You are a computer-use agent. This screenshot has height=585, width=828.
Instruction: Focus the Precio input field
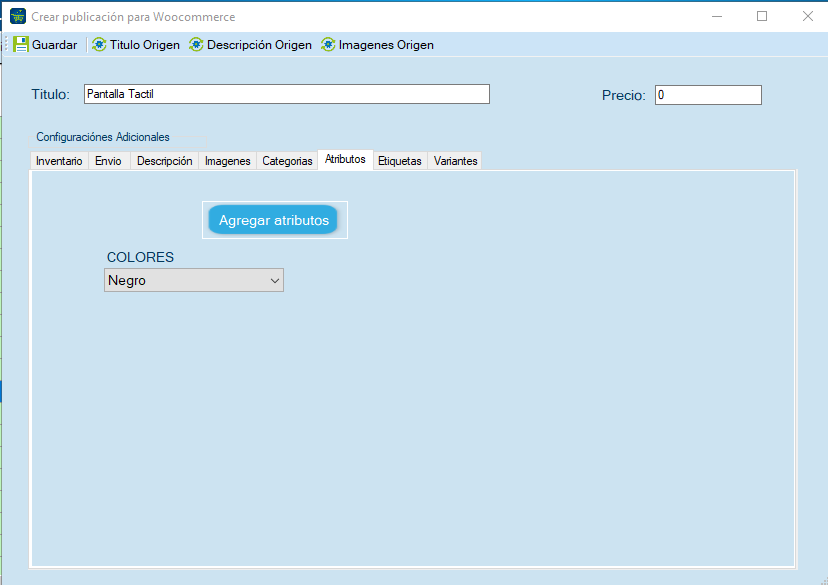(708, 95)
